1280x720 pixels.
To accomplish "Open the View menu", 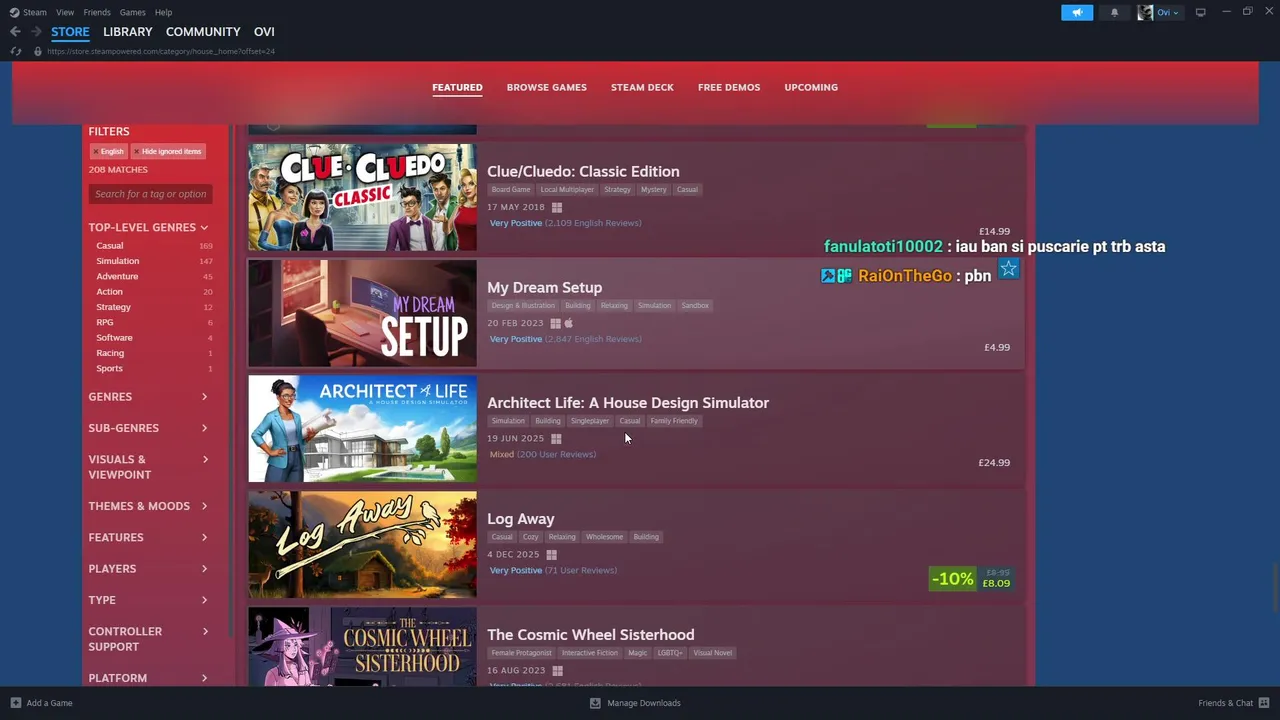I will 65,12.
